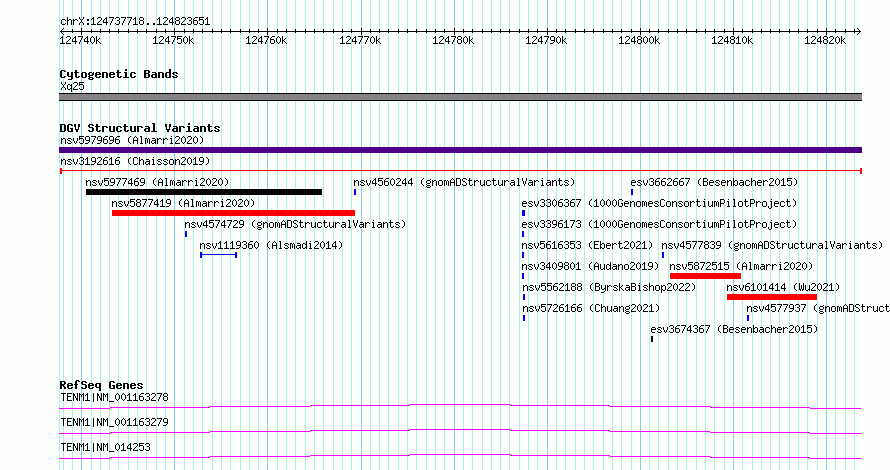Open variant nsv6101414 (Wu2021) label
Image resolution: width=890 pixels, height=470 pixels.
(x=783, y=287)
